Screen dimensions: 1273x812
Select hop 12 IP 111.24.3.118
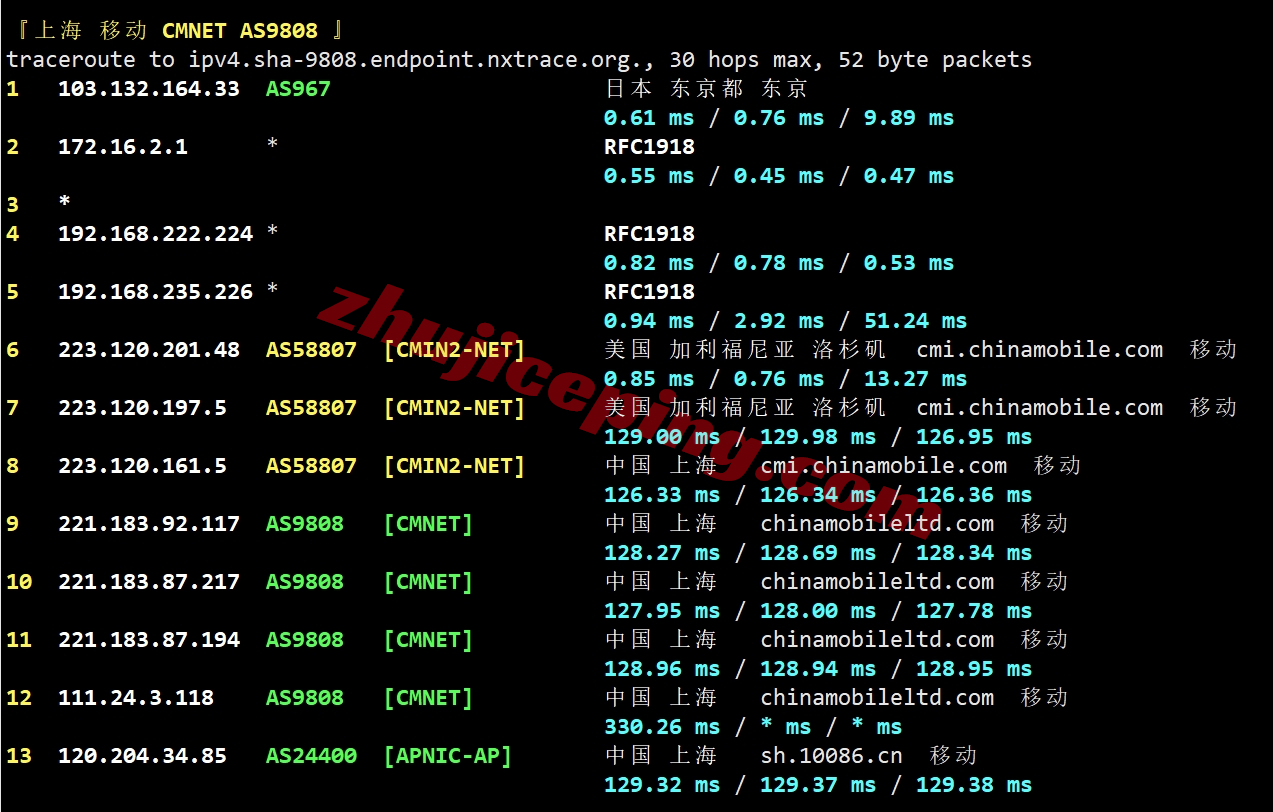click(x=136, y=698)
